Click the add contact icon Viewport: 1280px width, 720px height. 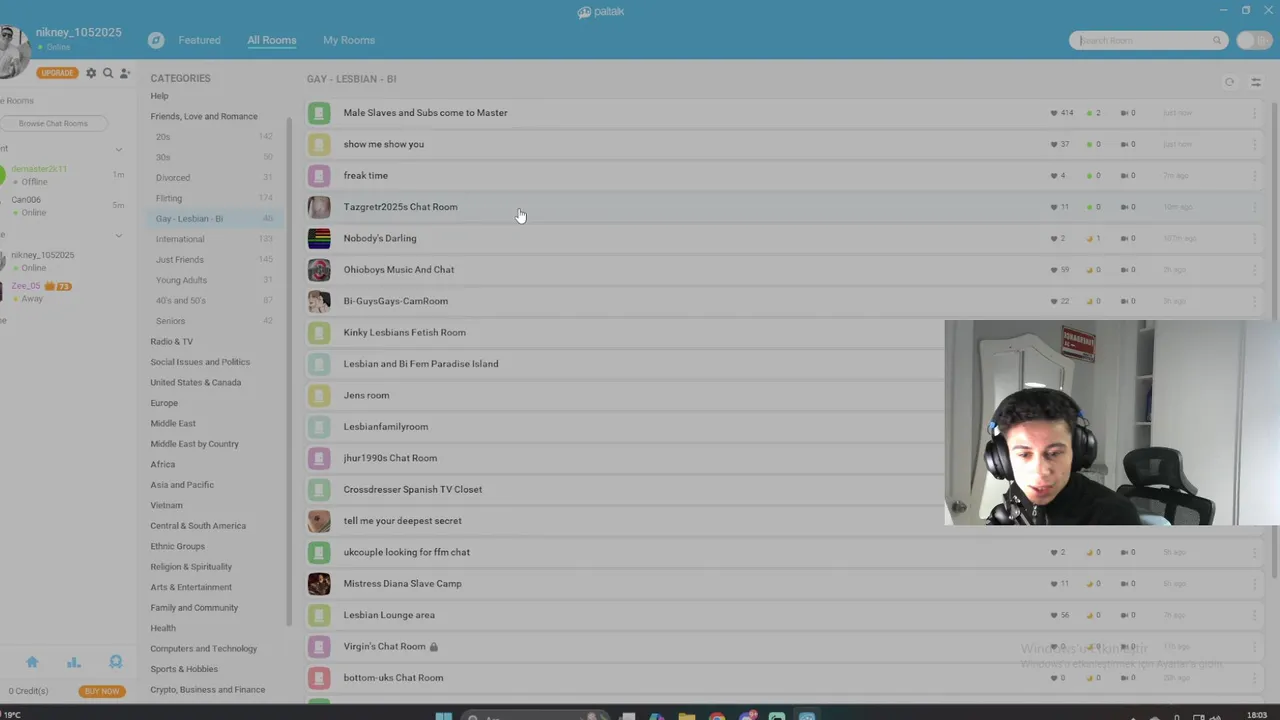[125, 73]
